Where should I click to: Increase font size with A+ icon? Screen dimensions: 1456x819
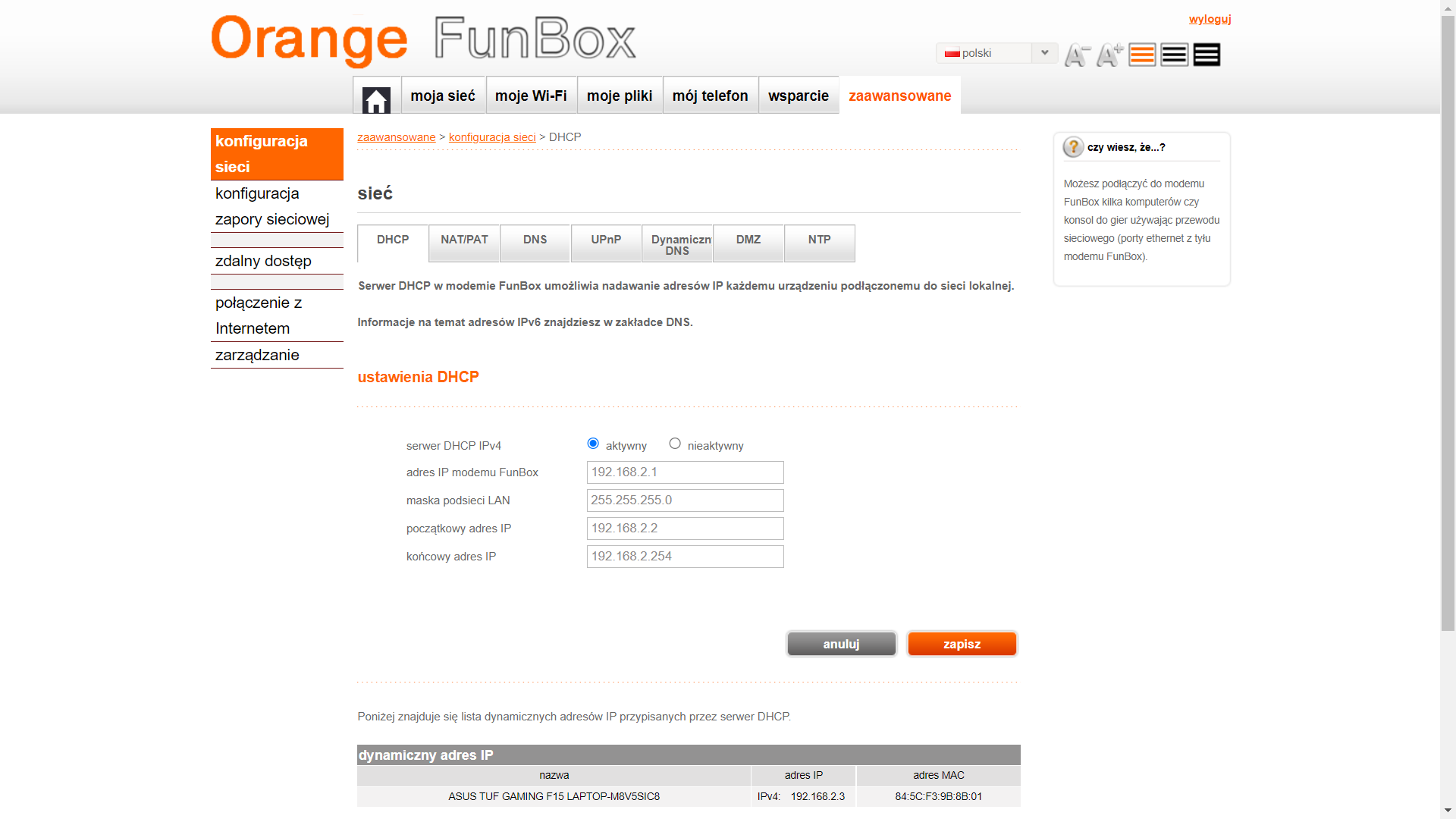pos(1109,55)
